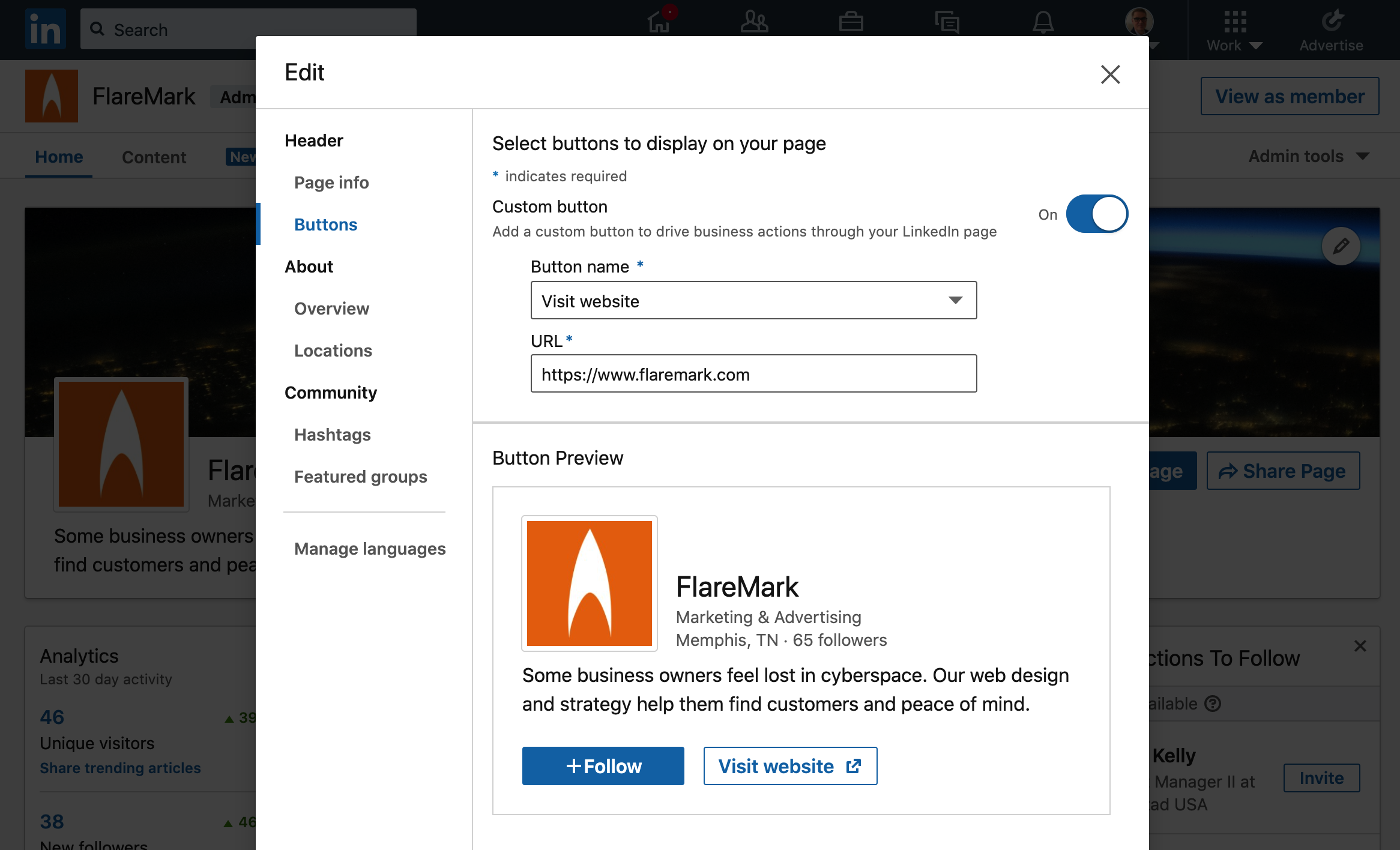Image resolution: width=1400 pixels, height=850 pixels.
Task: Click the Overview menu item
Action: [330, 307]
